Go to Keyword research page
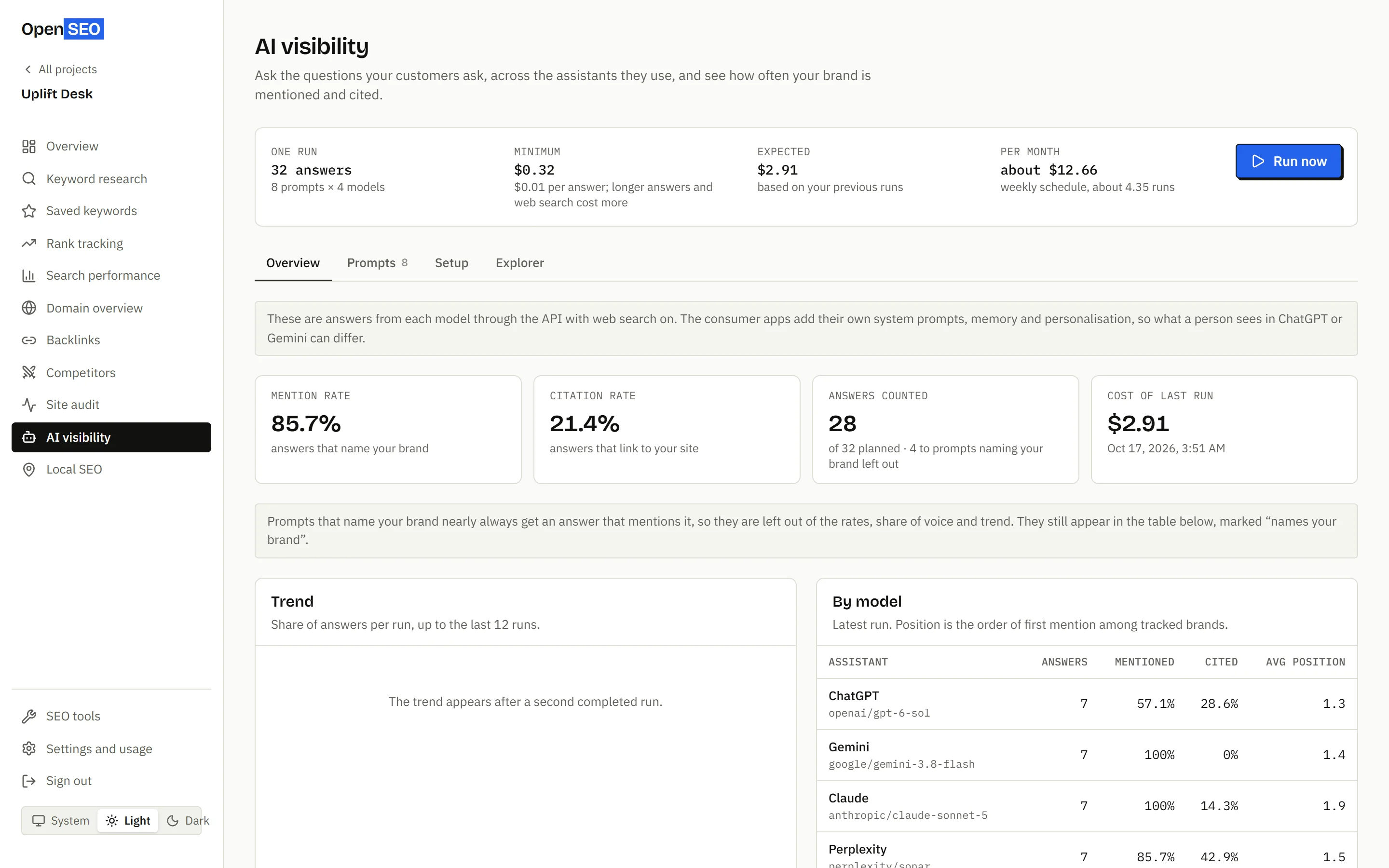 pyautogui.click(x=111, y=178)
